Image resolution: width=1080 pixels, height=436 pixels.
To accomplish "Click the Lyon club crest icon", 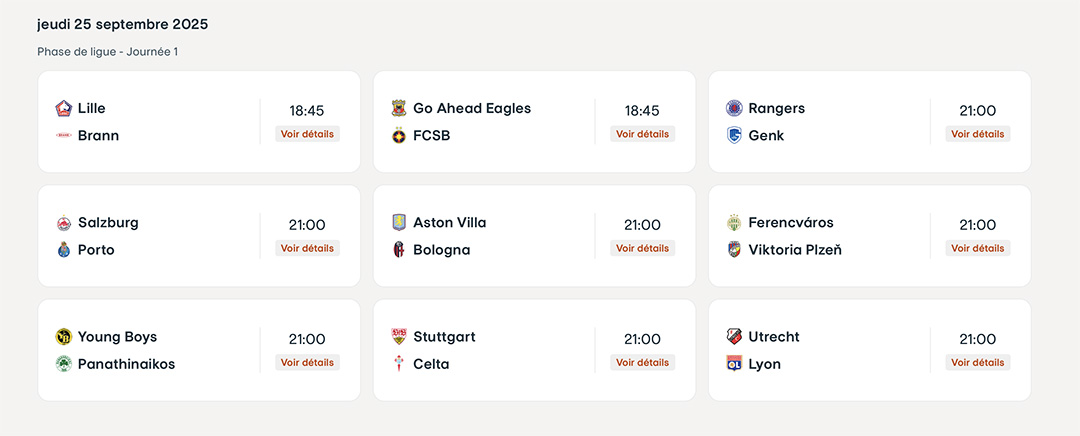I will (x=734, y=363).
